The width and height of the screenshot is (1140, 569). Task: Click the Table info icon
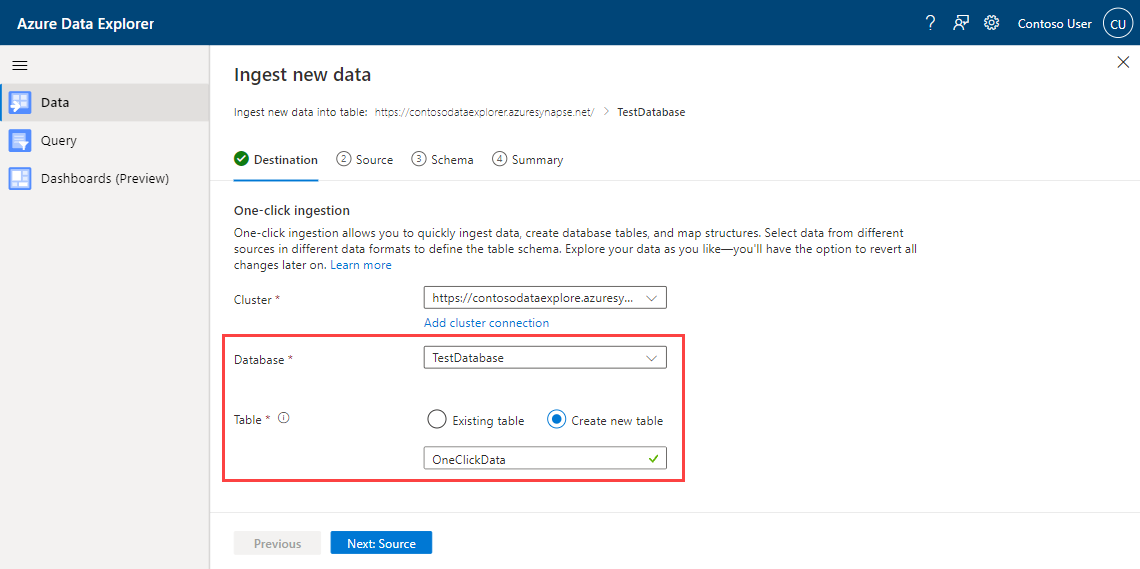[284, 418]
